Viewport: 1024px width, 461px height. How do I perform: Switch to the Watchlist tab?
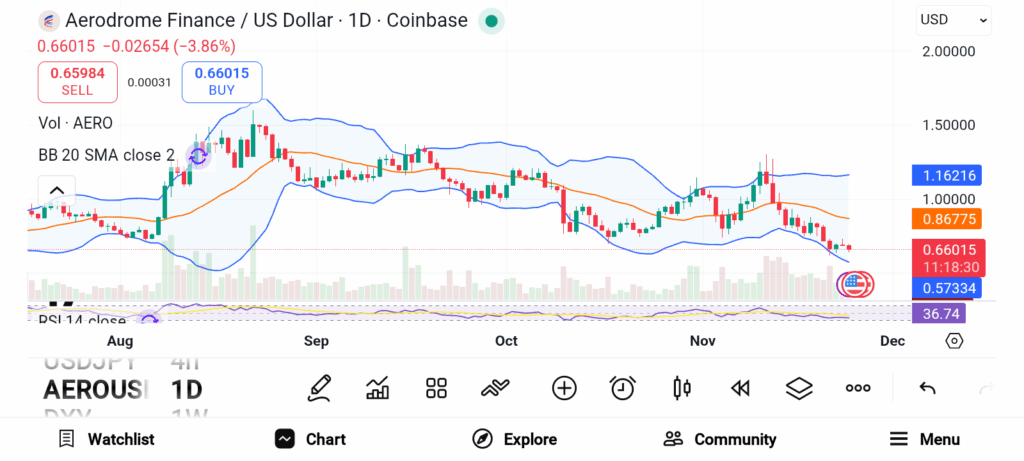click(106, 439)
